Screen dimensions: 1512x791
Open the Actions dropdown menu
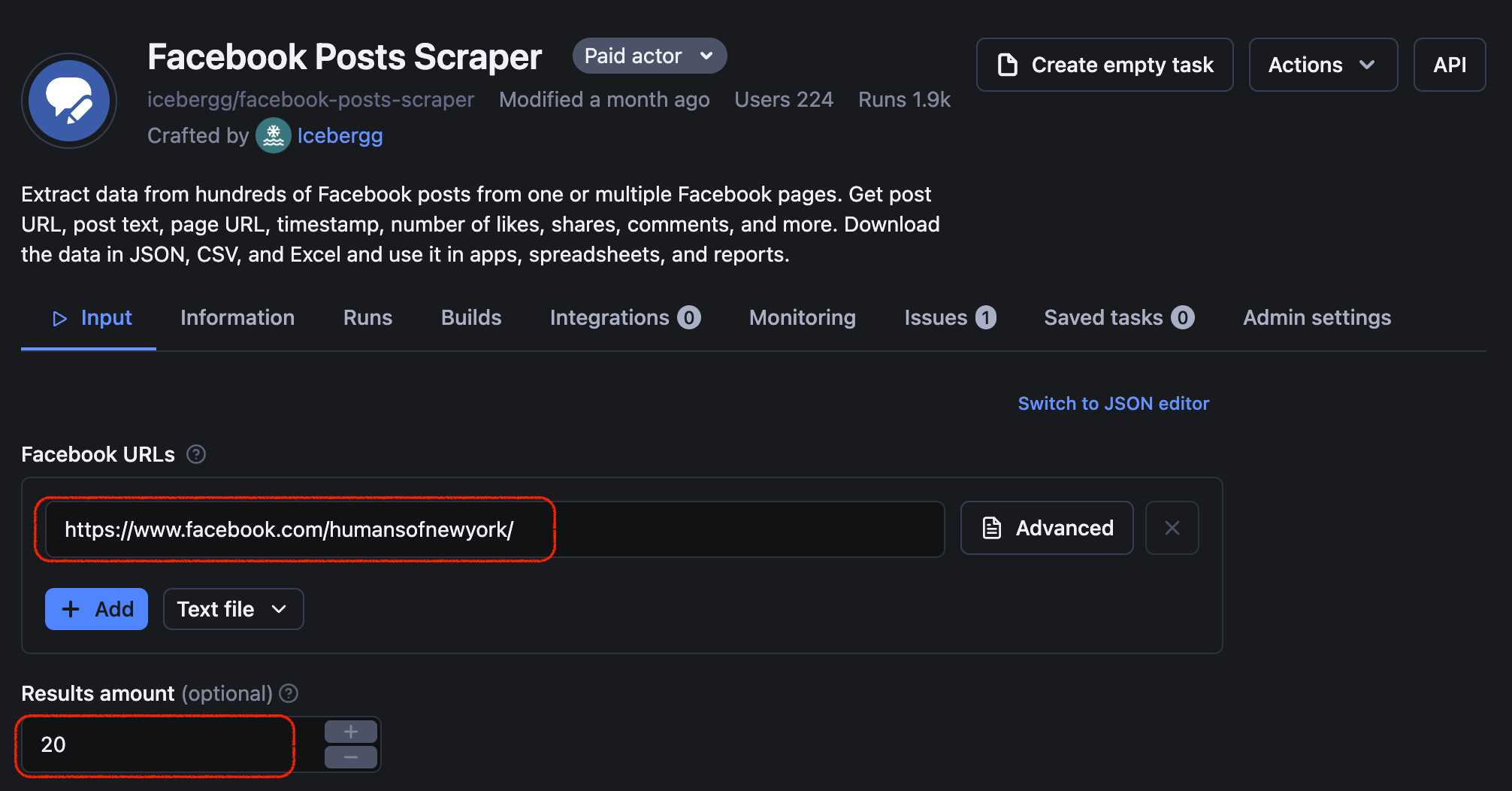click(1323, 65)
